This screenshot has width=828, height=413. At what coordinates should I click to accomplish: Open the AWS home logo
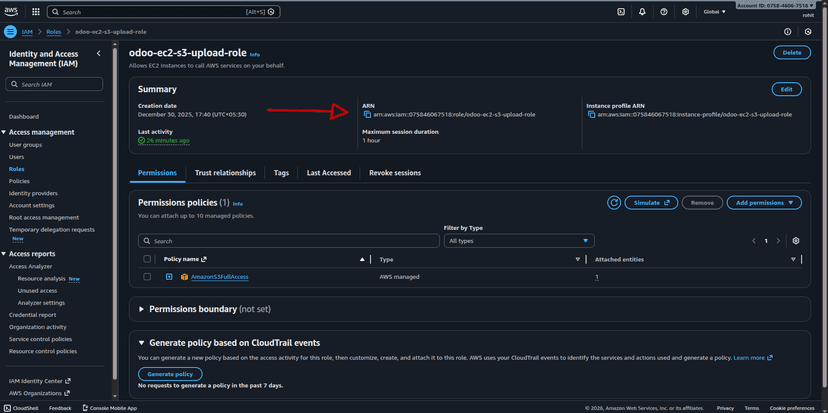(11, 12)
